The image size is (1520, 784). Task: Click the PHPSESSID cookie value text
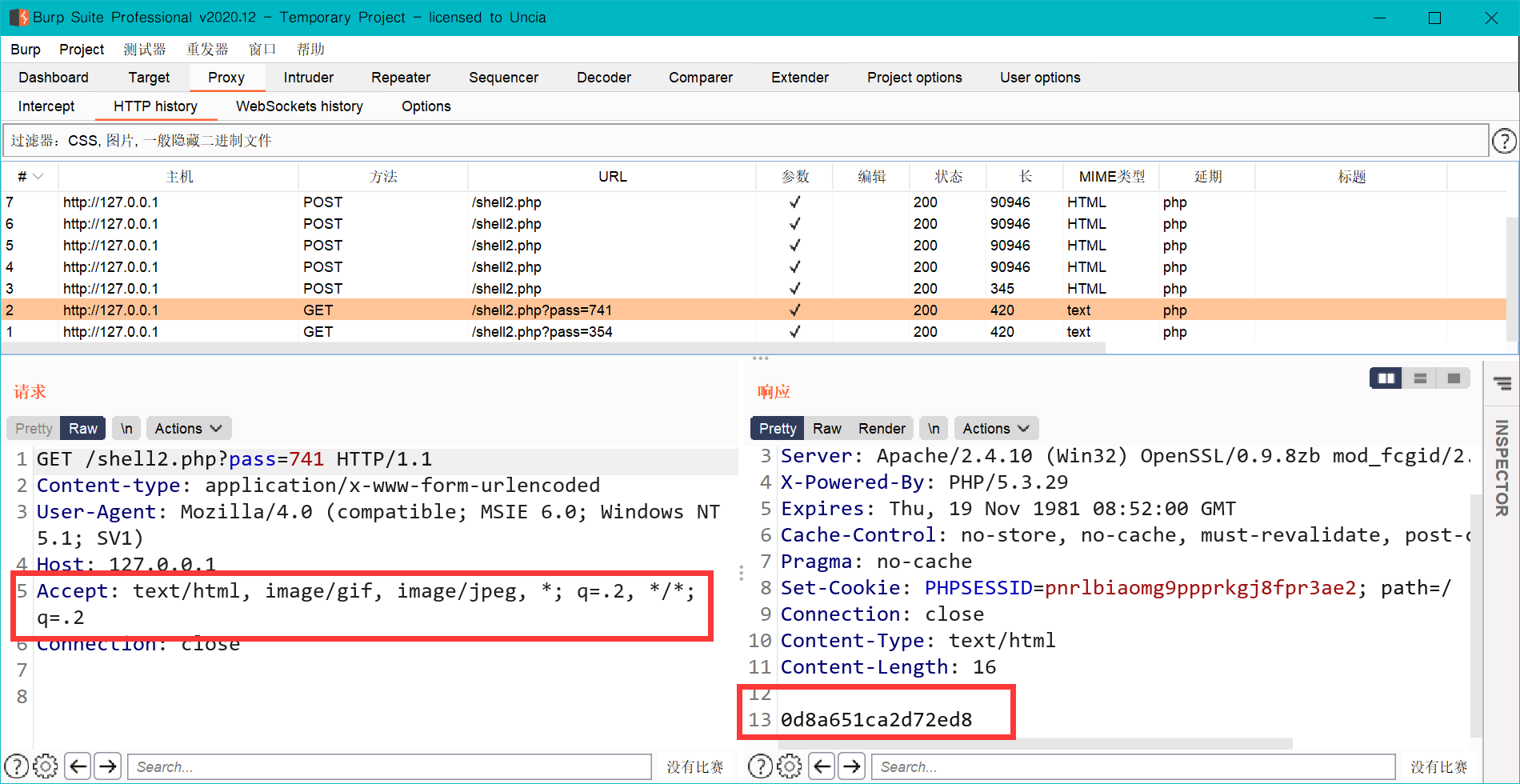(x=1201, y=588)
